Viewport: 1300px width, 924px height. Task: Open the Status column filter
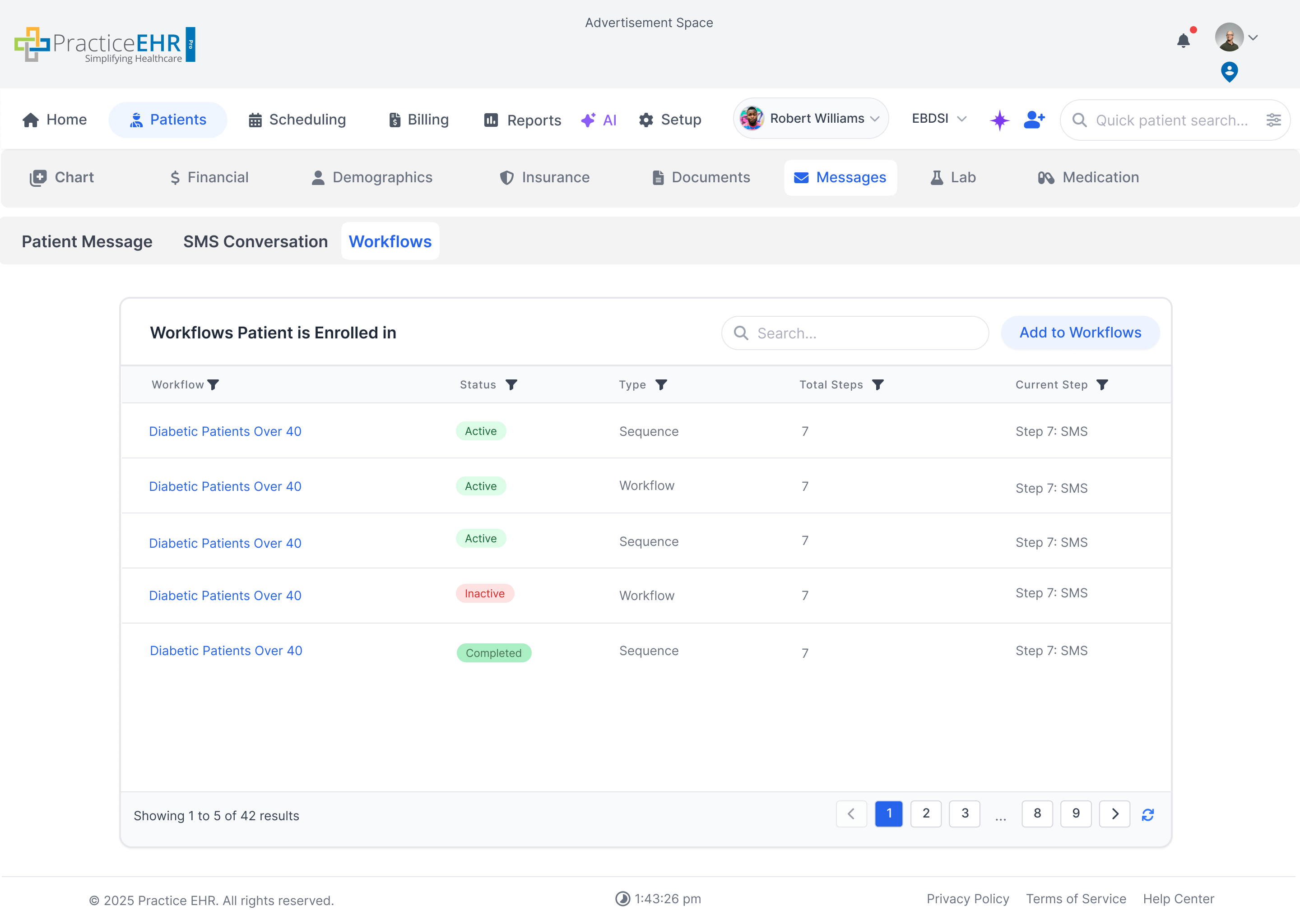click(x=512, y=384)
